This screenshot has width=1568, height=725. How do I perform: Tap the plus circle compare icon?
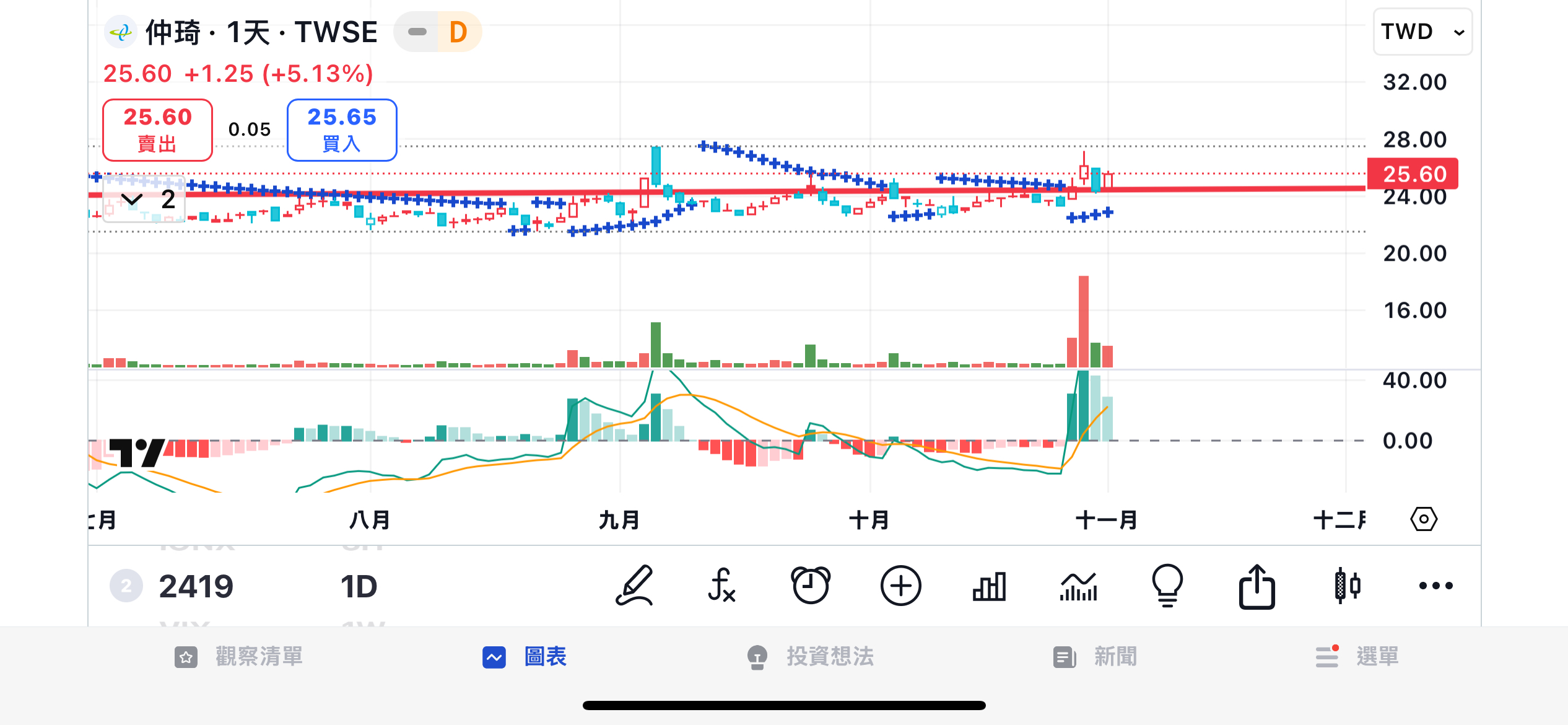click(x=900, y=586)
